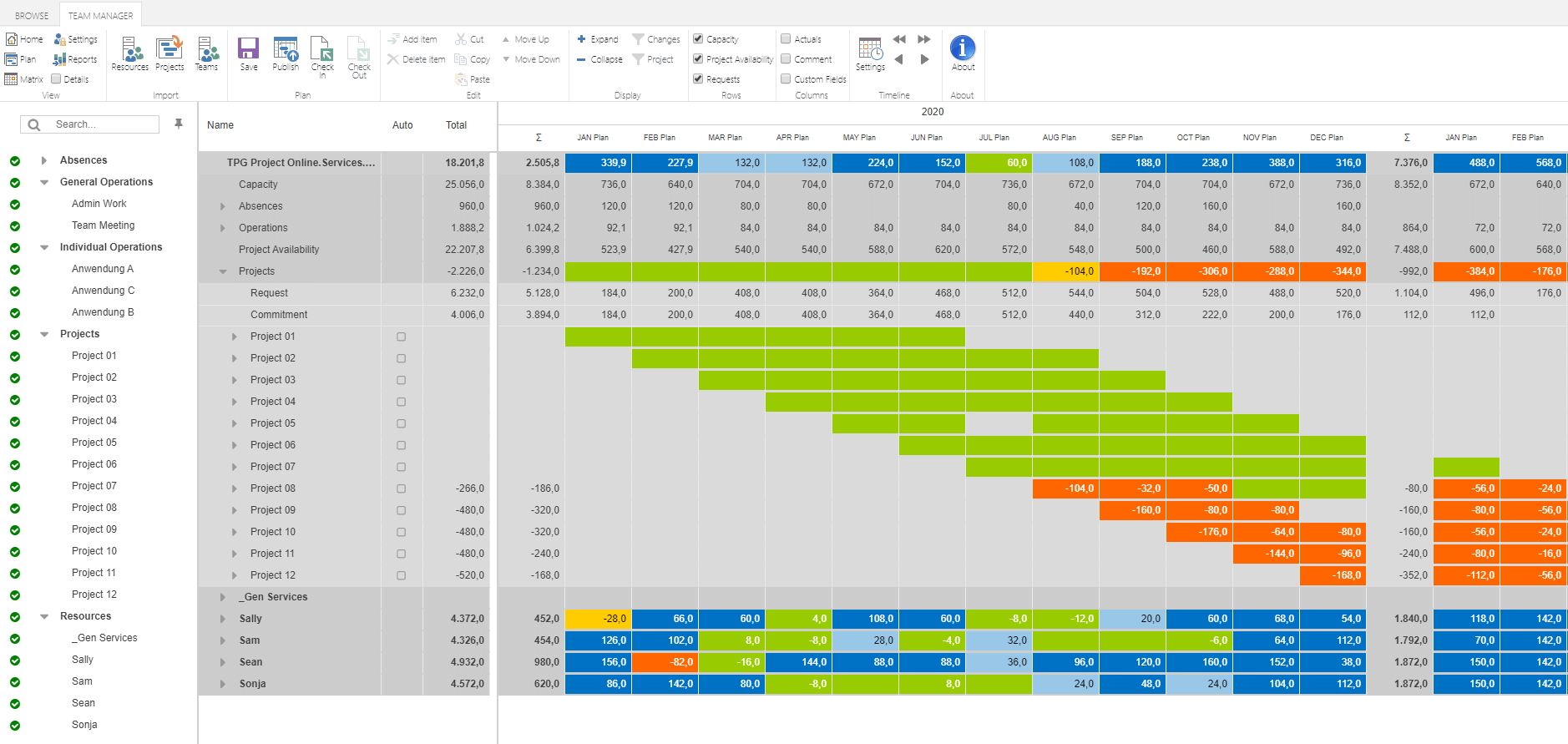Viewport: 1568px width, 744px height.
Task: Open the Reports view button
Action: pyautogui.click(x=75, y=59)
